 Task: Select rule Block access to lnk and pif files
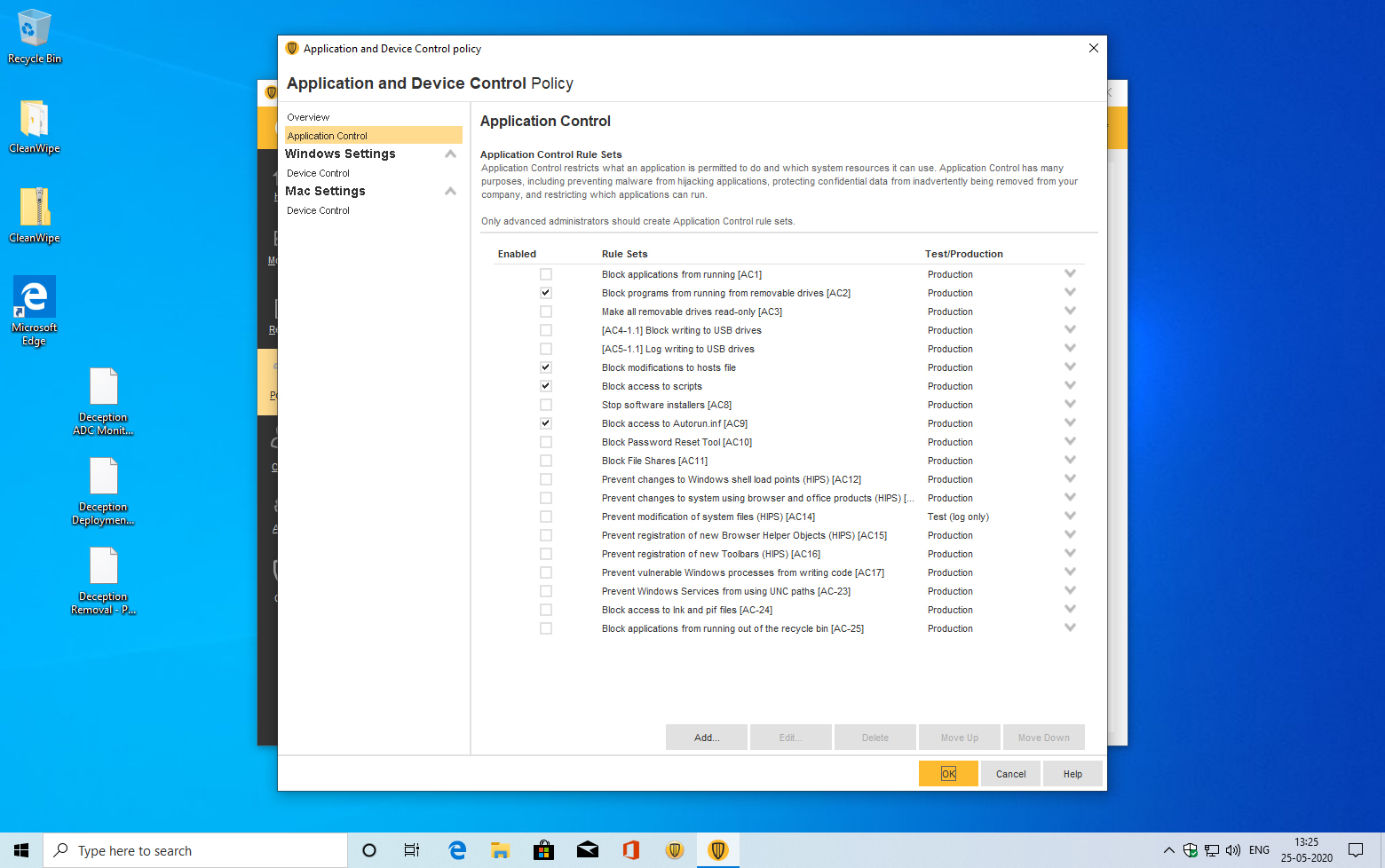coord(687,610)
